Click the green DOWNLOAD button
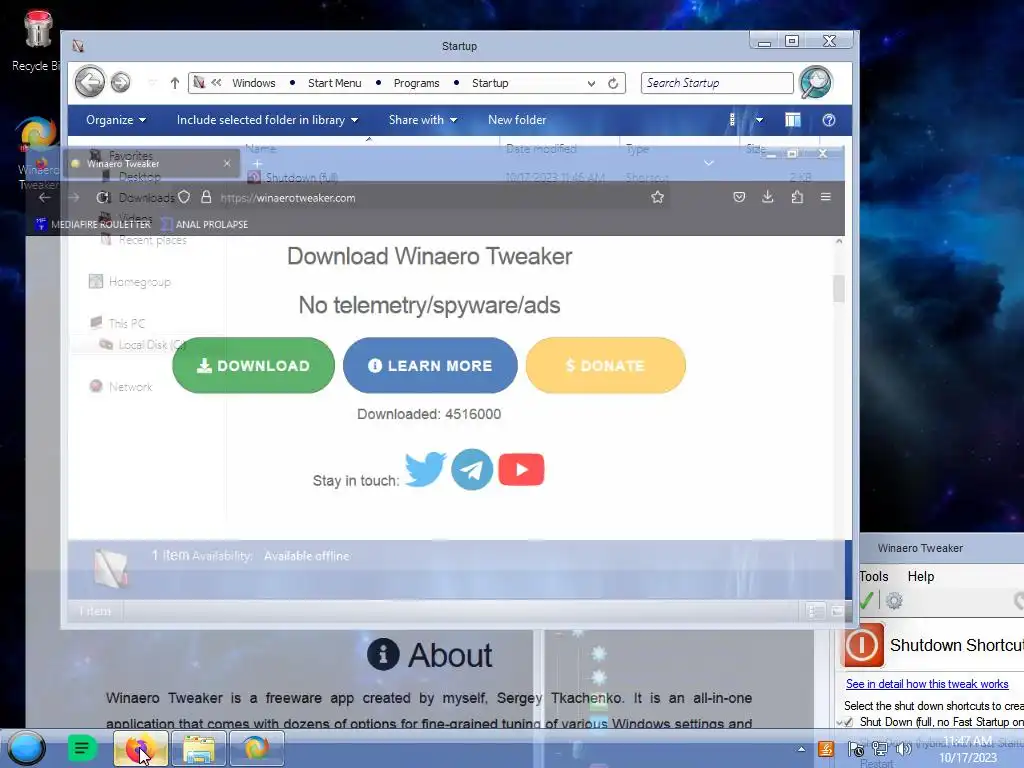The width and height of the screenshot is (1024, 768). 253,365
